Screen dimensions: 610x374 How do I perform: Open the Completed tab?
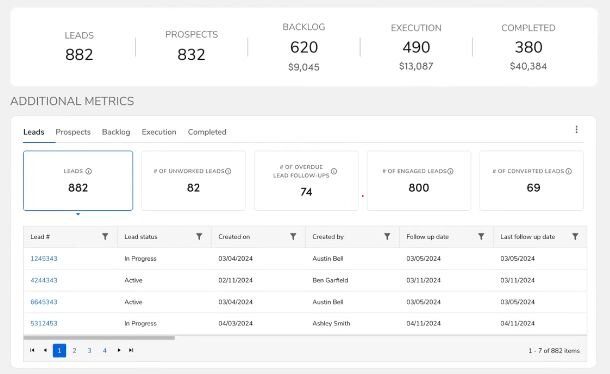click(207, 132)
